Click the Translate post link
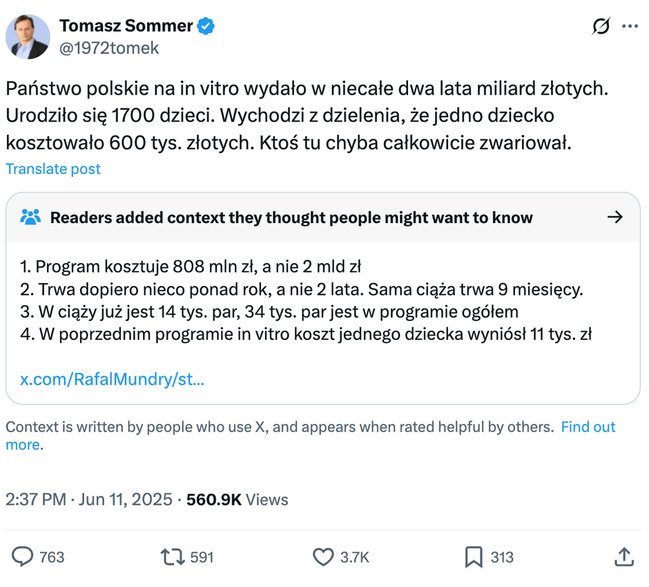This screenshot has height=587, width=649. (x=53, y=169)
